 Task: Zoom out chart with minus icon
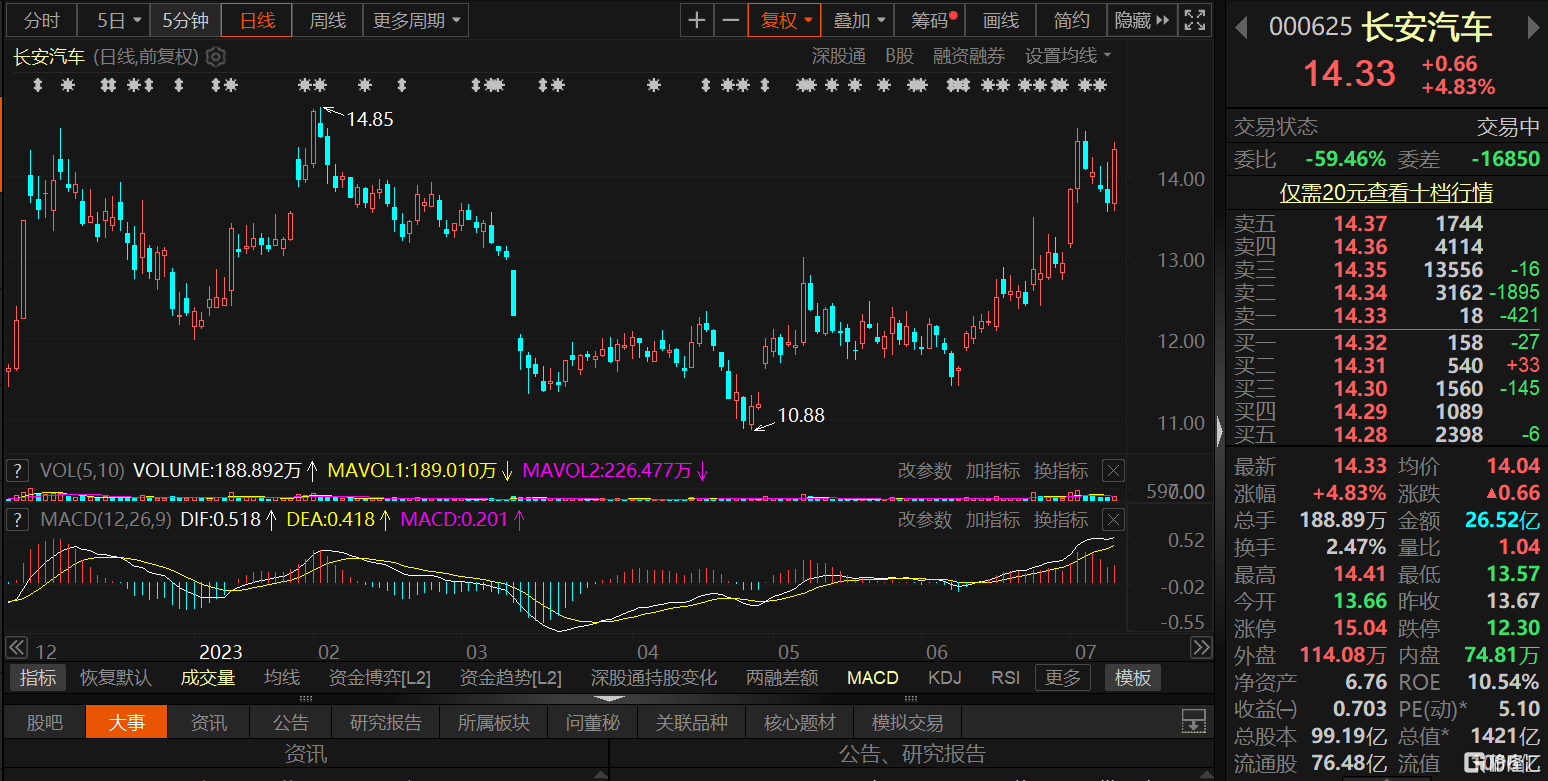(x=731, y=20)
